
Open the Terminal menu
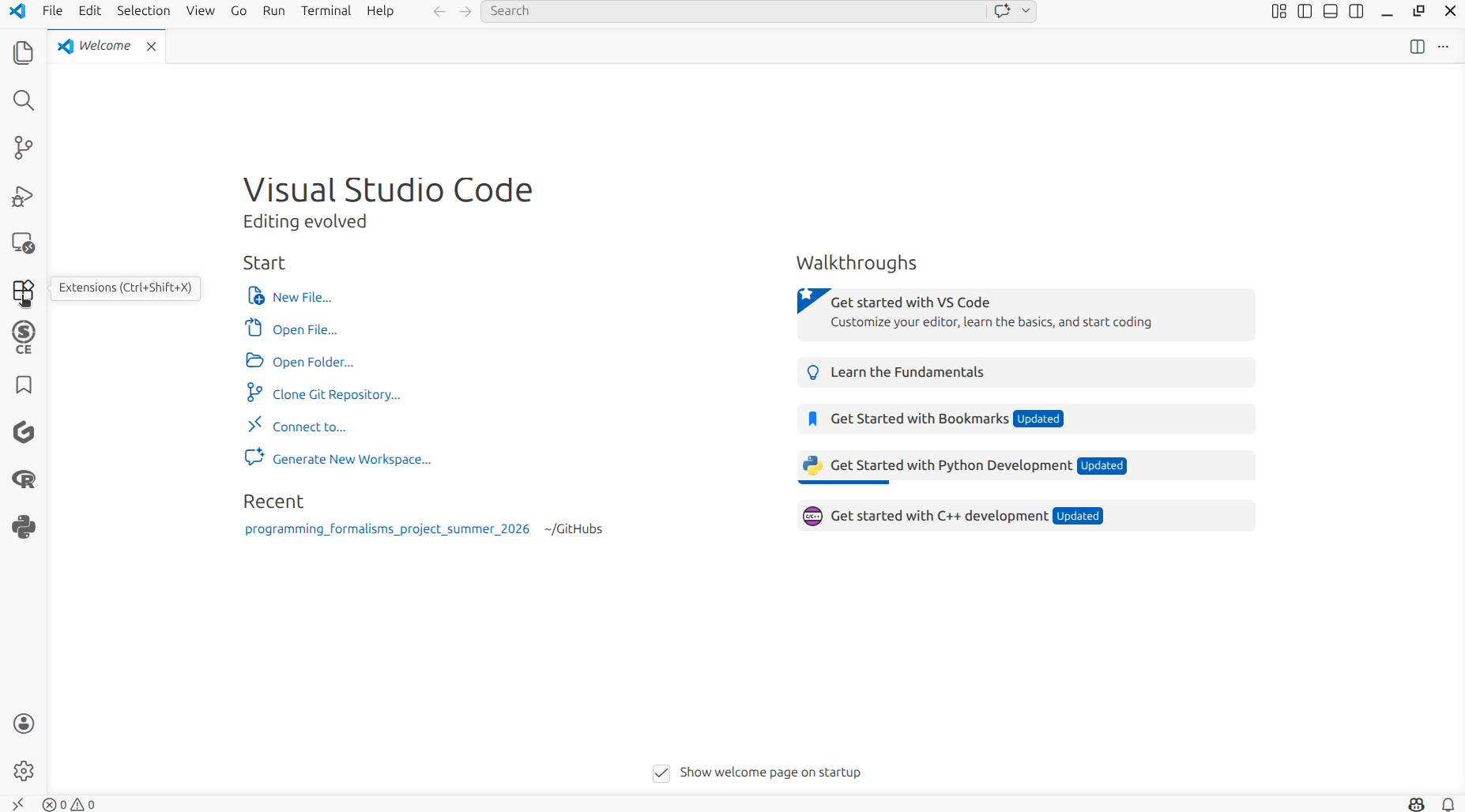tap(326, 11)
